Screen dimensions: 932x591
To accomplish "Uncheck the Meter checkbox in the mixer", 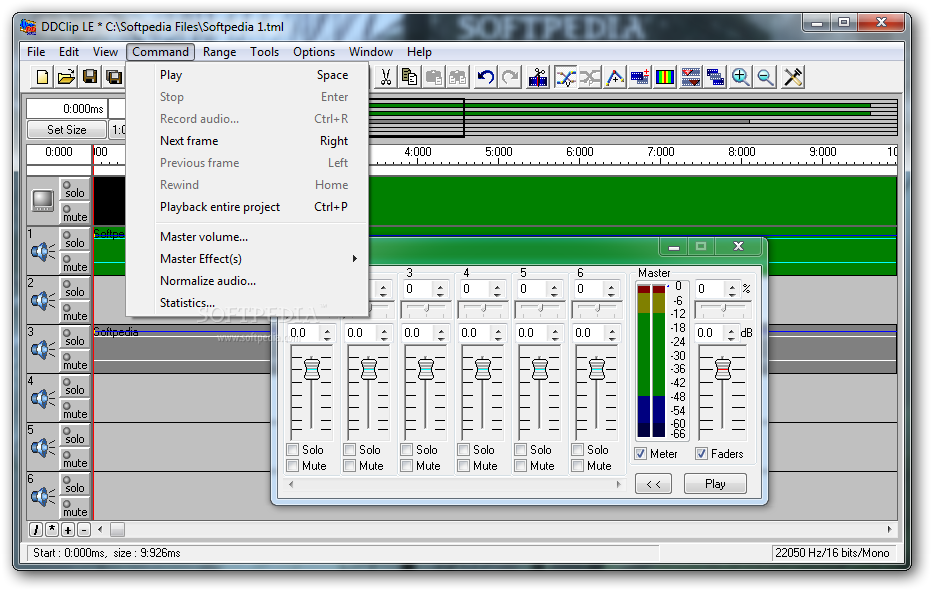I will [x=640, y=454].
